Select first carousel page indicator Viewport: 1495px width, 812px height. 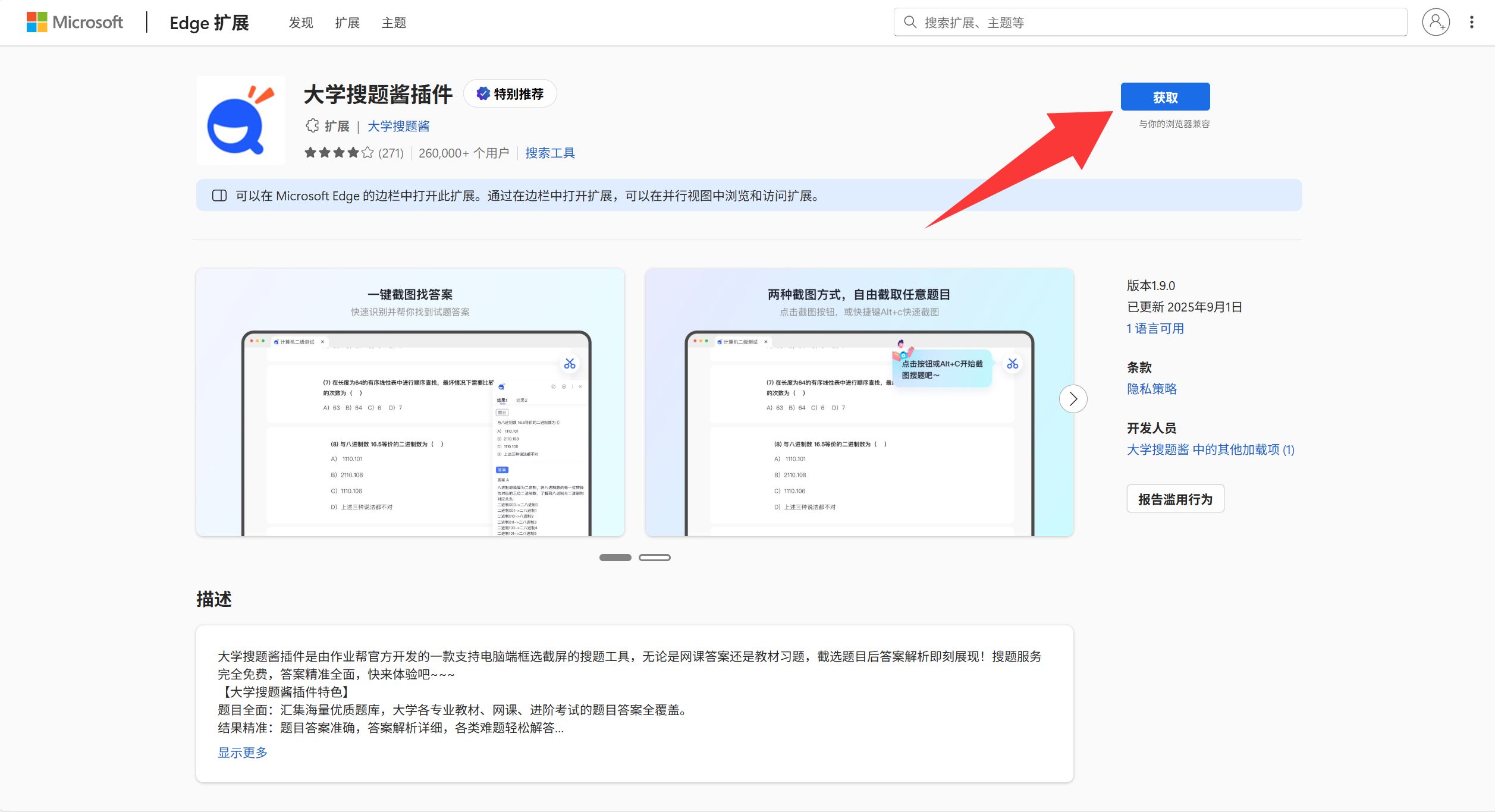pos(615,558)
